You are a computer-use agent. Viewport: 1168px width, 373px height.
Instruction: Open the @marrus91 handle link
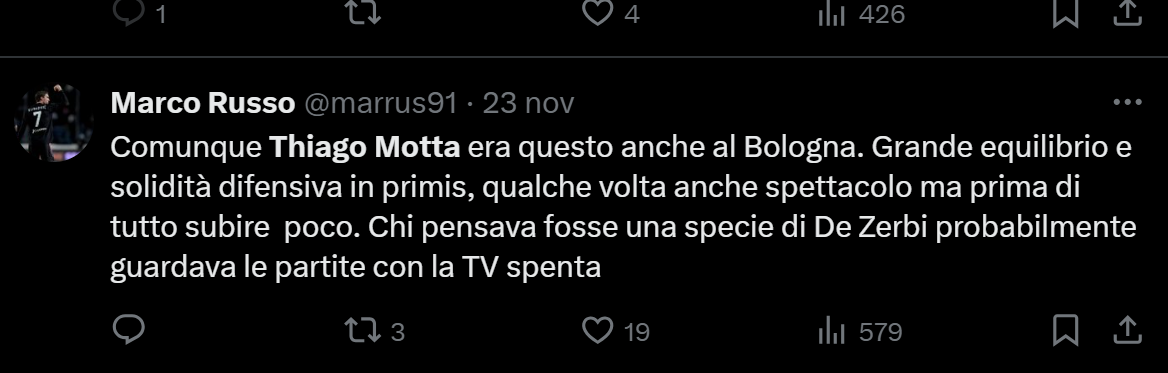(x=379, y=103)
